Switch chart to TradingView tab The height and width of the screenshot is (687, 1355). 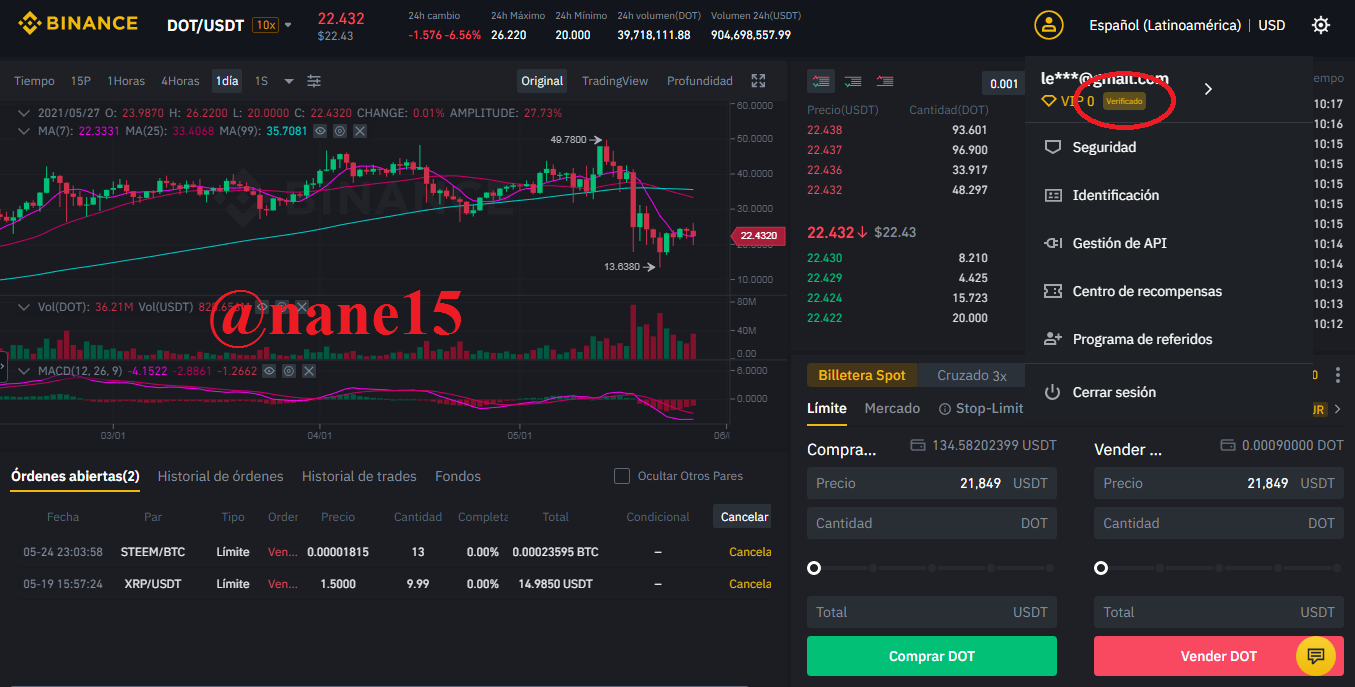click(x=615, y=81)
